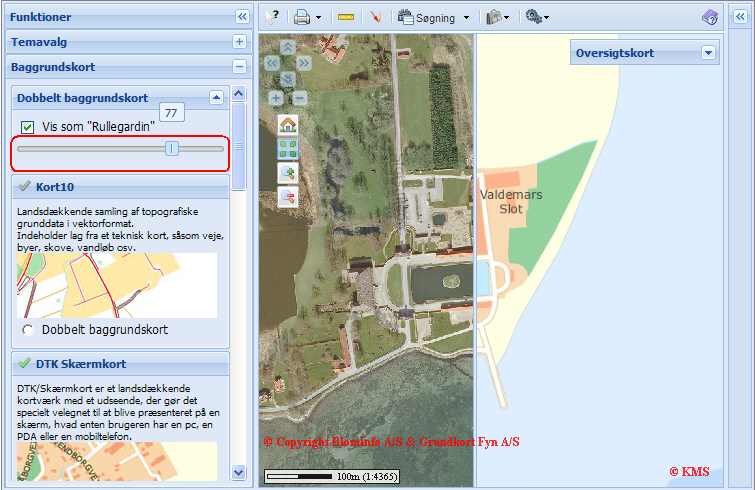Click the 100m (1:4365) scale bar
755x490 pixels.
coord(332,477)
